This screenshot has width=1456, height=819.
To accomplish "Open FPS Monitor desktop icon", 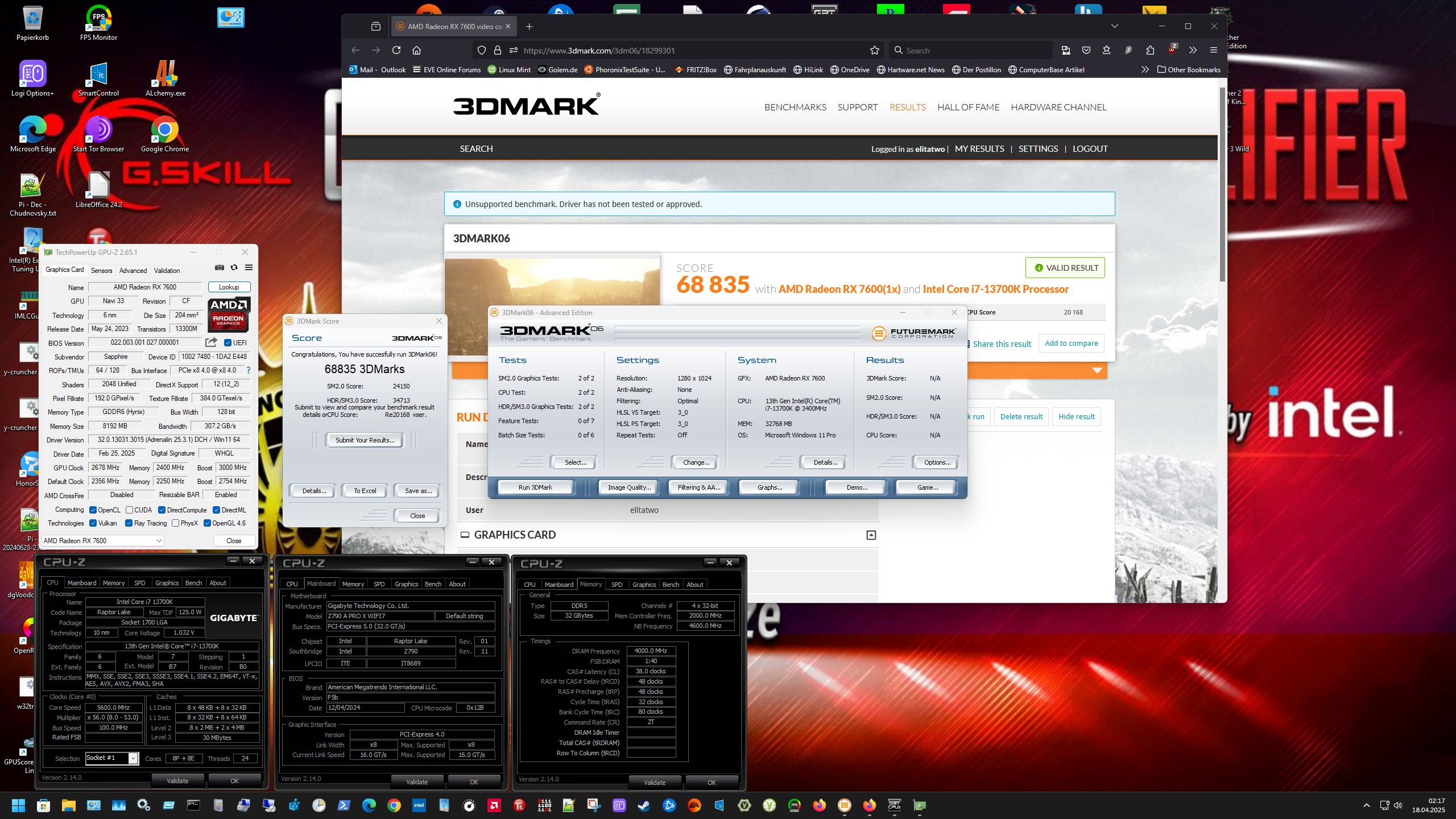I will click(x=98, y=23).
